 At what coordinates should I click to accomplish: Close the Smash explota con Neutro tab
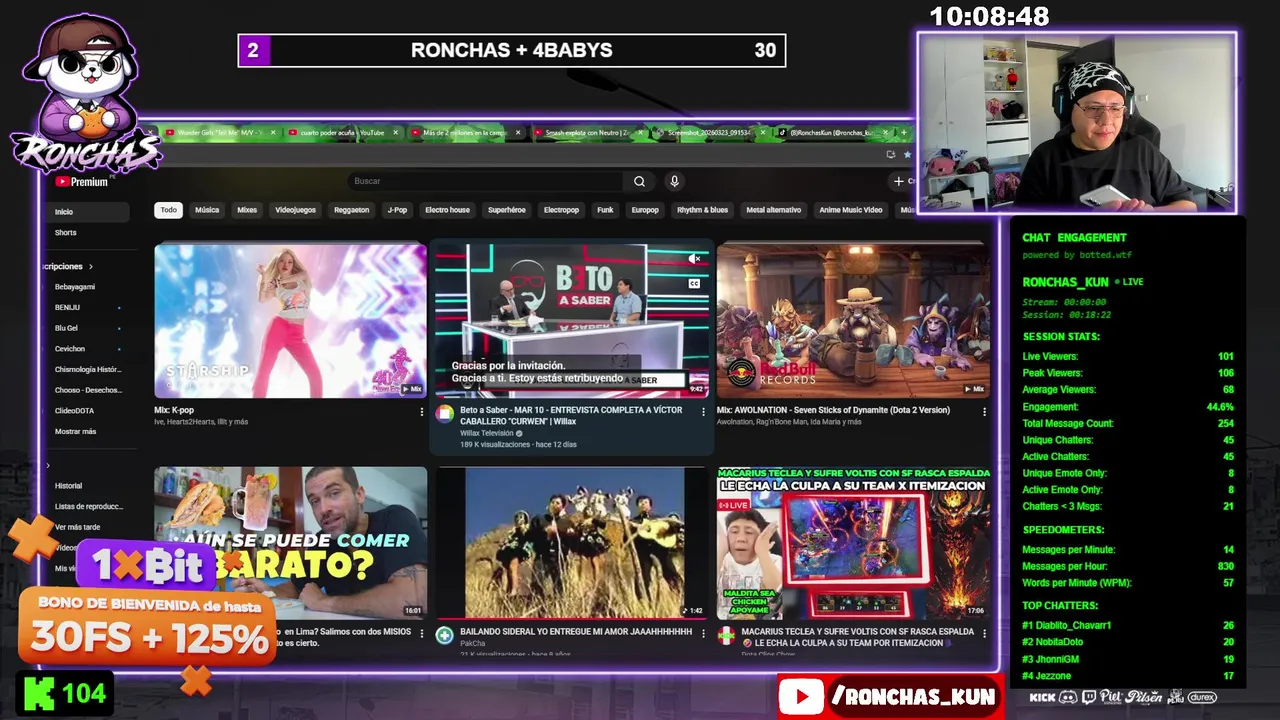(640, 132)
